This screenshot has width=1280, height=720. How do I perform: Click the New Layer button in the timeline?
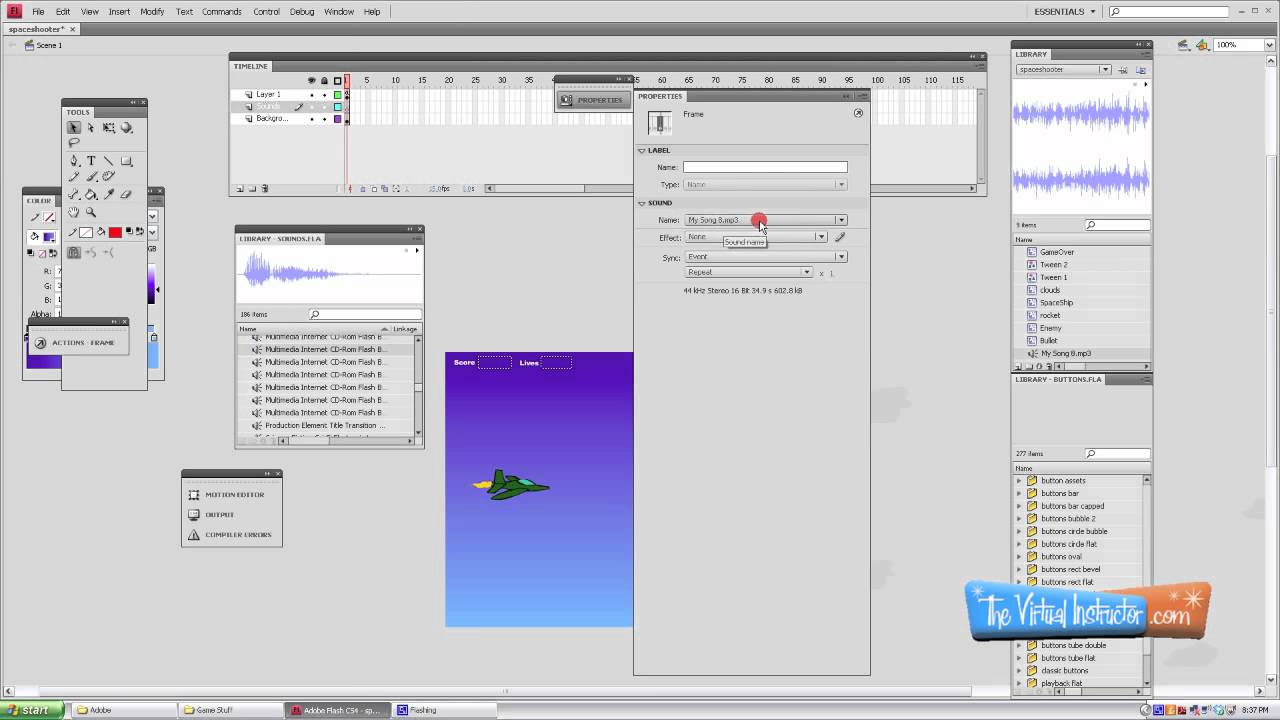(239, 188)
